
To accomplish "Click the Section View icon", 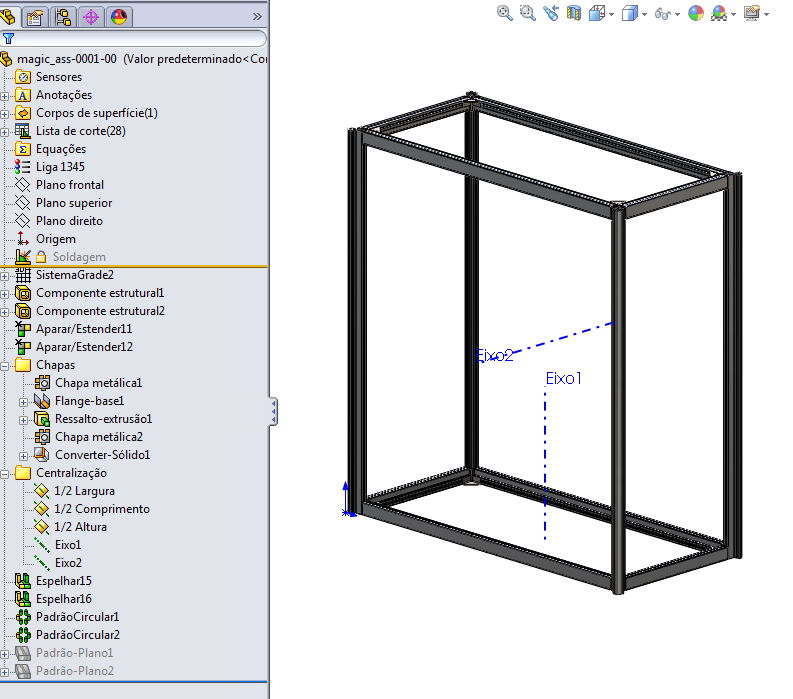I will 574,13.
